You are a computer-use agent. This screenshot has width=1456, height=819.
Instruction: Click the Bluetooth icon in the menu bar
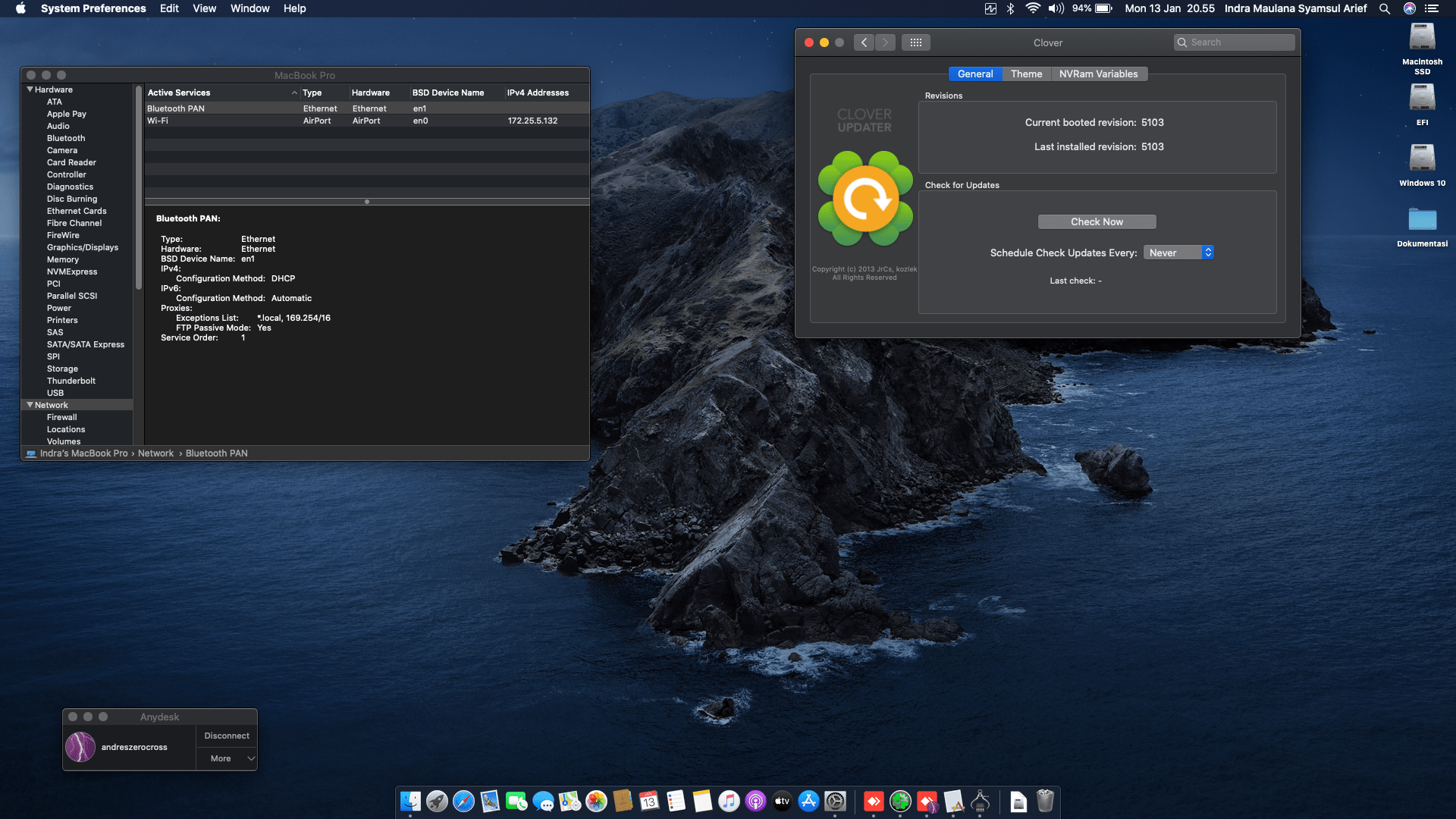pos(1010,8)
